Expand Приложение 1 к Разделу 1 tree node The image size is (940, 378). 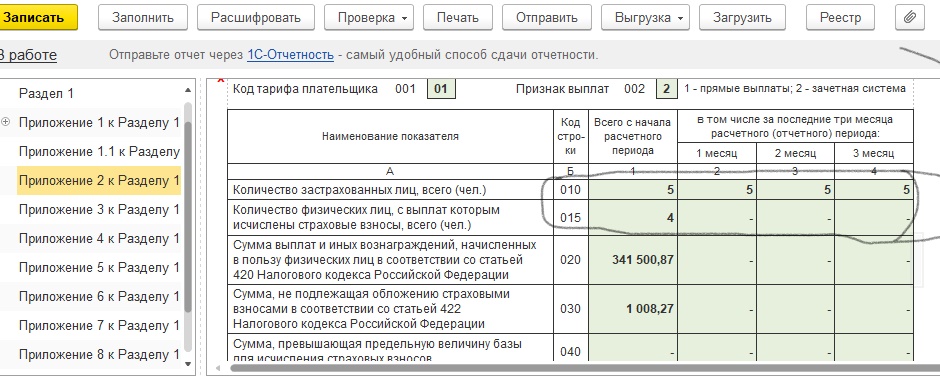[6, 122]
